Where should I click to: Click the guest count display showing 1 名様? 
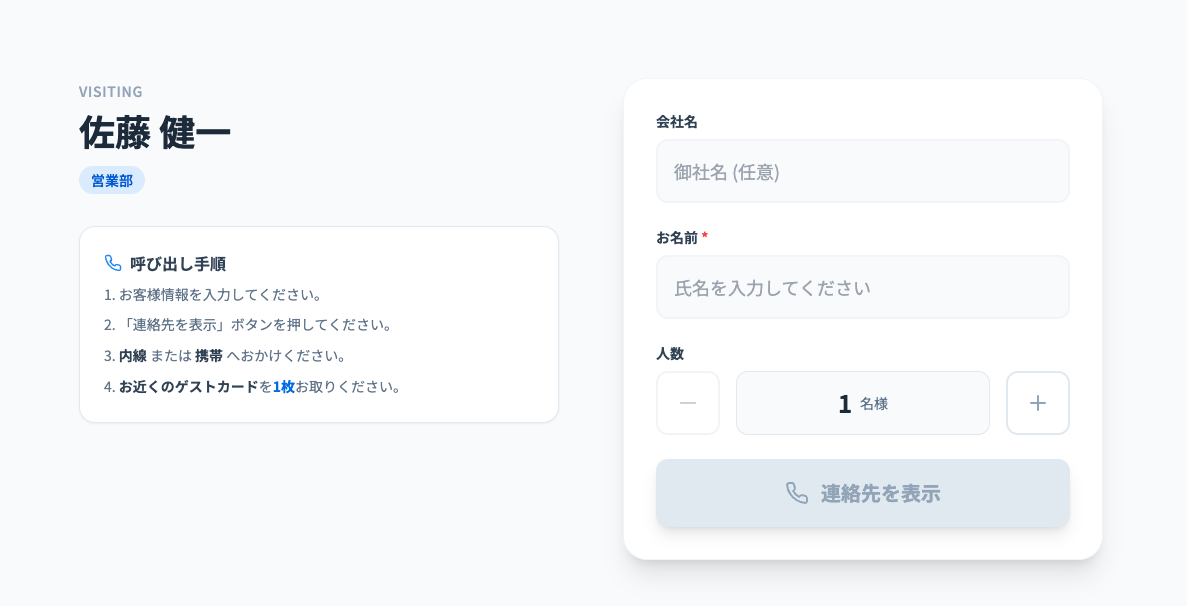tap(862, 403)
